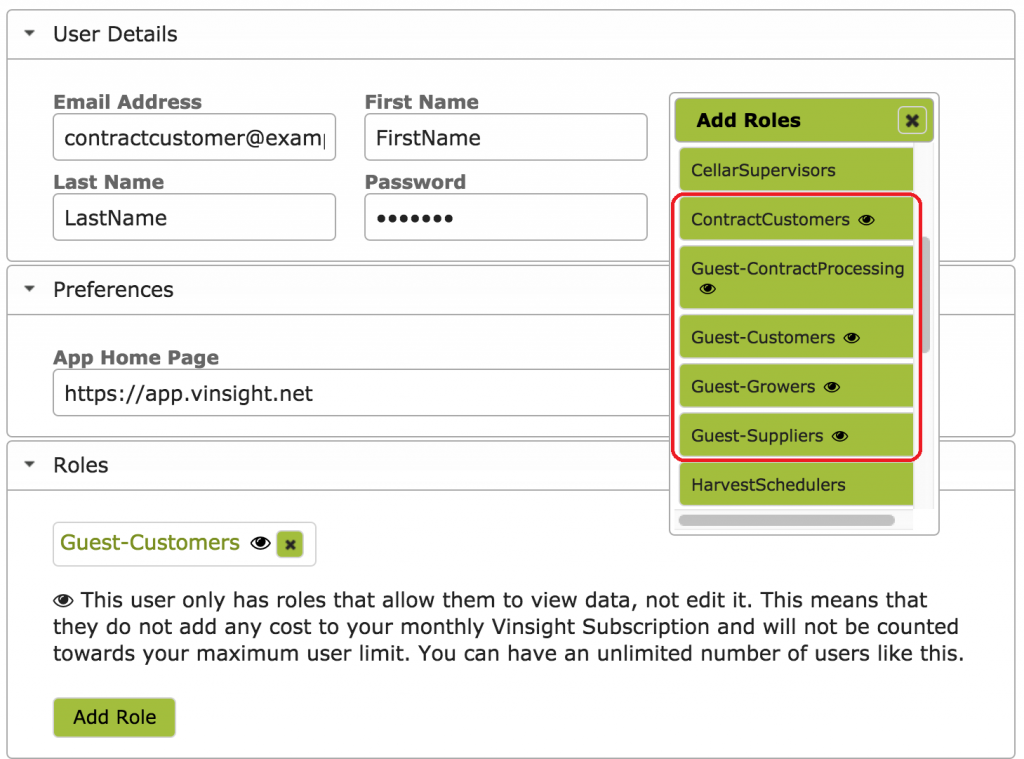This screenshot has height=759, width=1024.
Task: Click the eye icon beside Guest-ContractProcessing
Action: click(x=708, y=289)
